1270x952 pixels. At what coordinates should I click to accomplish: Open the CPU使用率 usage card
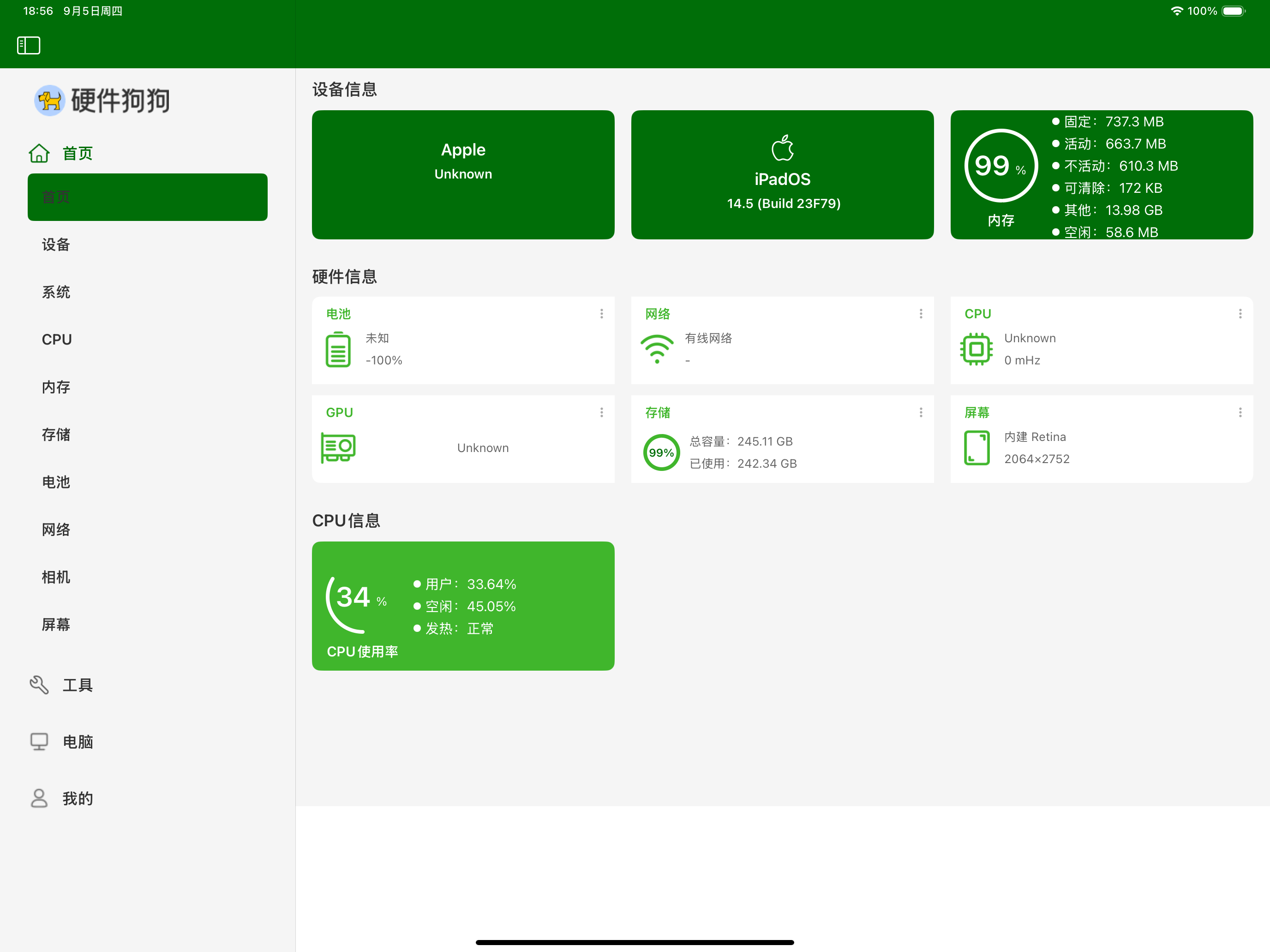pos(463,606)
